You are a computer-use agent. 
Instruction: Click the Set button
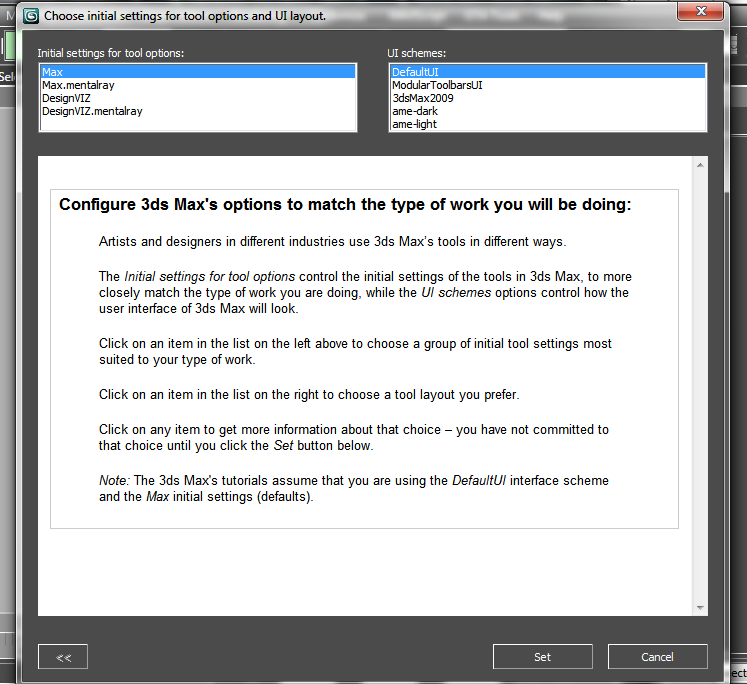pos(542,657)
